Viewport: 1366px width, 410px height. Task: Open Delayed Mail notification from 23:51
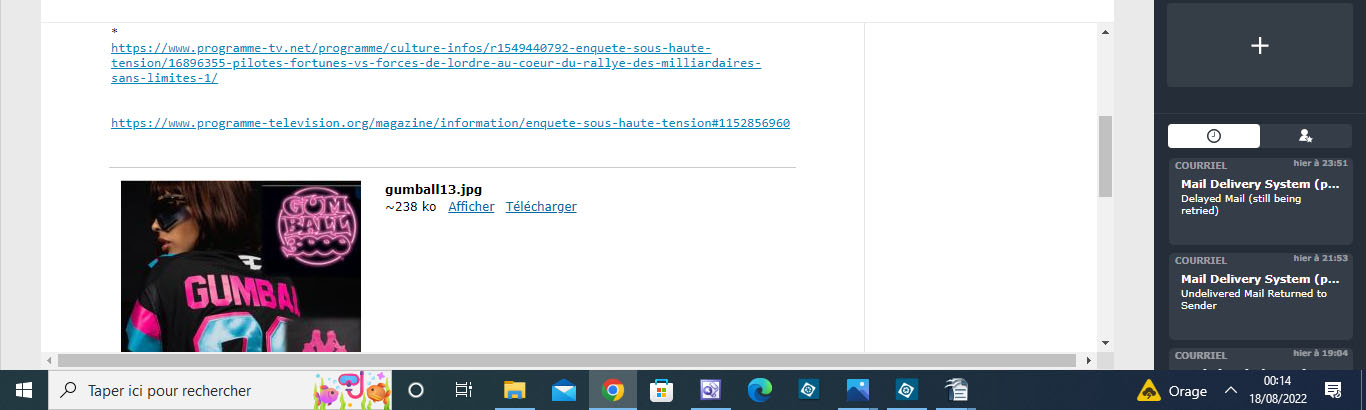1260,201
